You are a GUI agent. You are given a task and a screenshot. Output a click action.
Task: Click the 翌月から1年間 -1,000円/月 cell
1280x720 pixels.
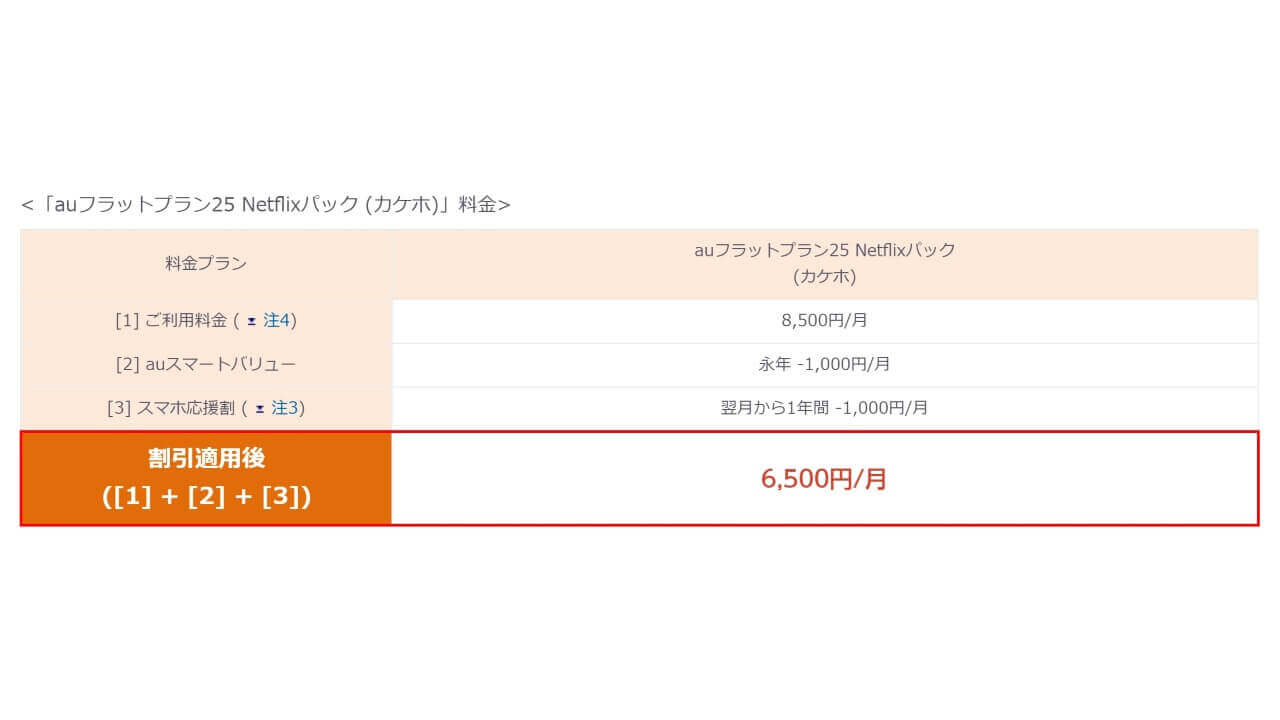click(824, 408)
